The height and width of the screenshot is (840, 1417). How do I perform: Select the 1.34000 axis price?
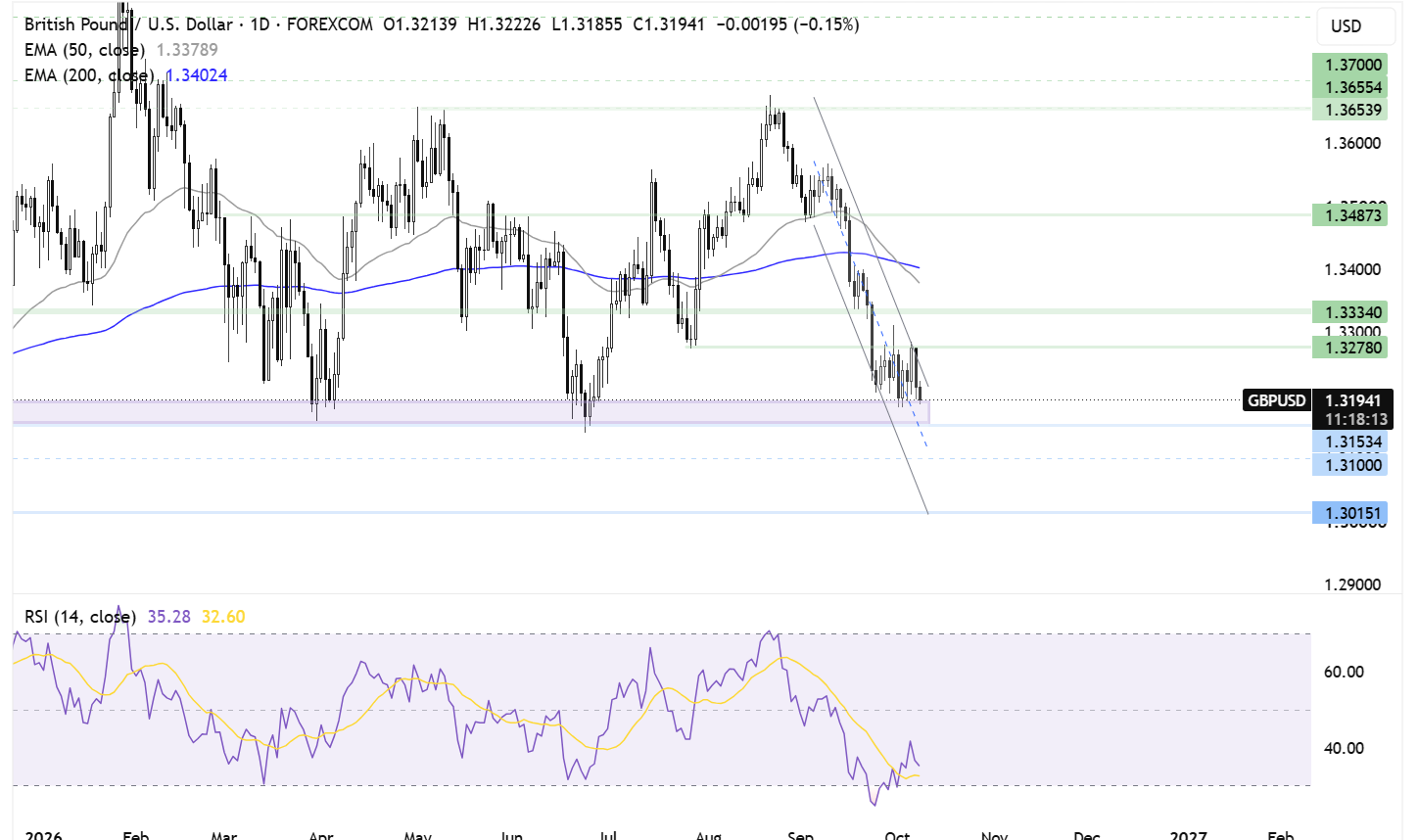pos(1352,269)
